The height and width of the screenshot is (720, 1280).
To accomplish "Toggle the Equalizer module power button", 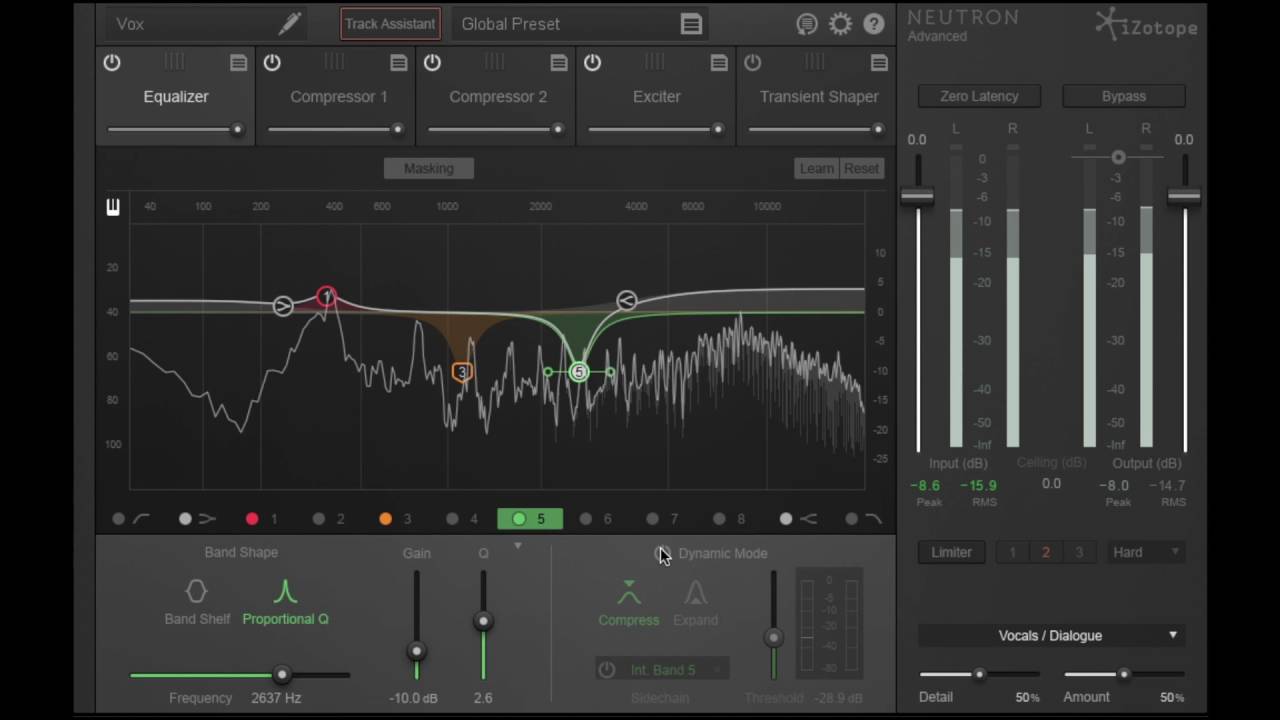I will pos(112,62).
